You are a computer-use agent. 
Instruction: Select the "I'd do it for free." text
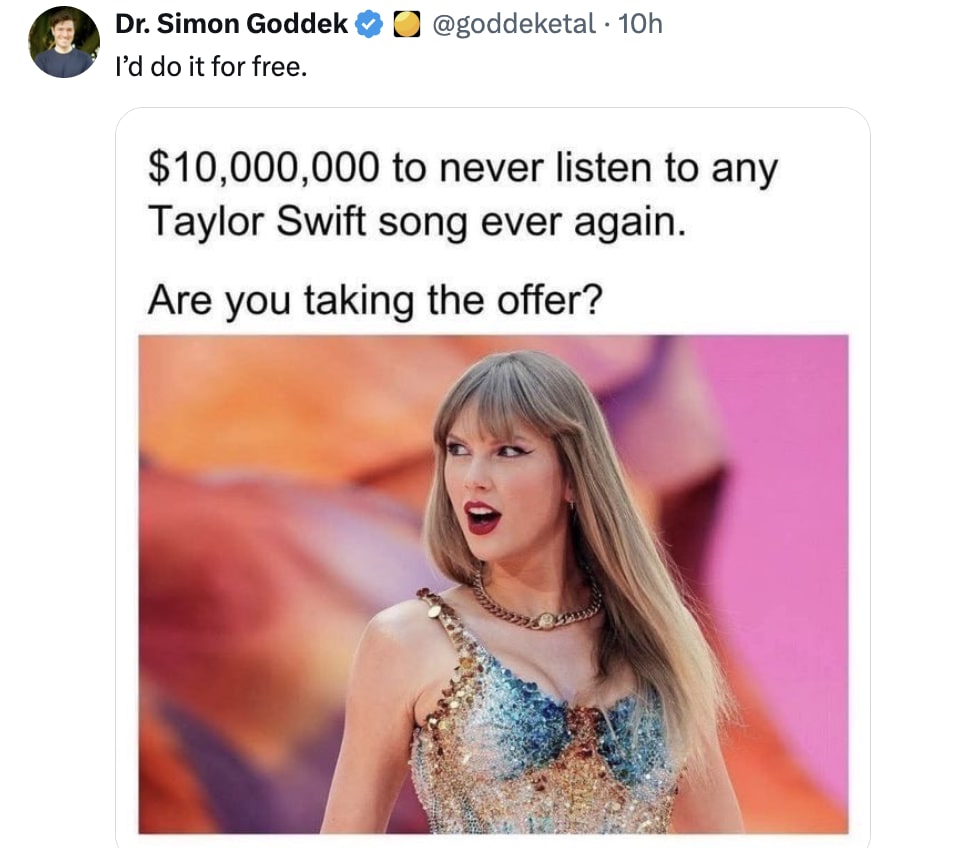point(211,67)
